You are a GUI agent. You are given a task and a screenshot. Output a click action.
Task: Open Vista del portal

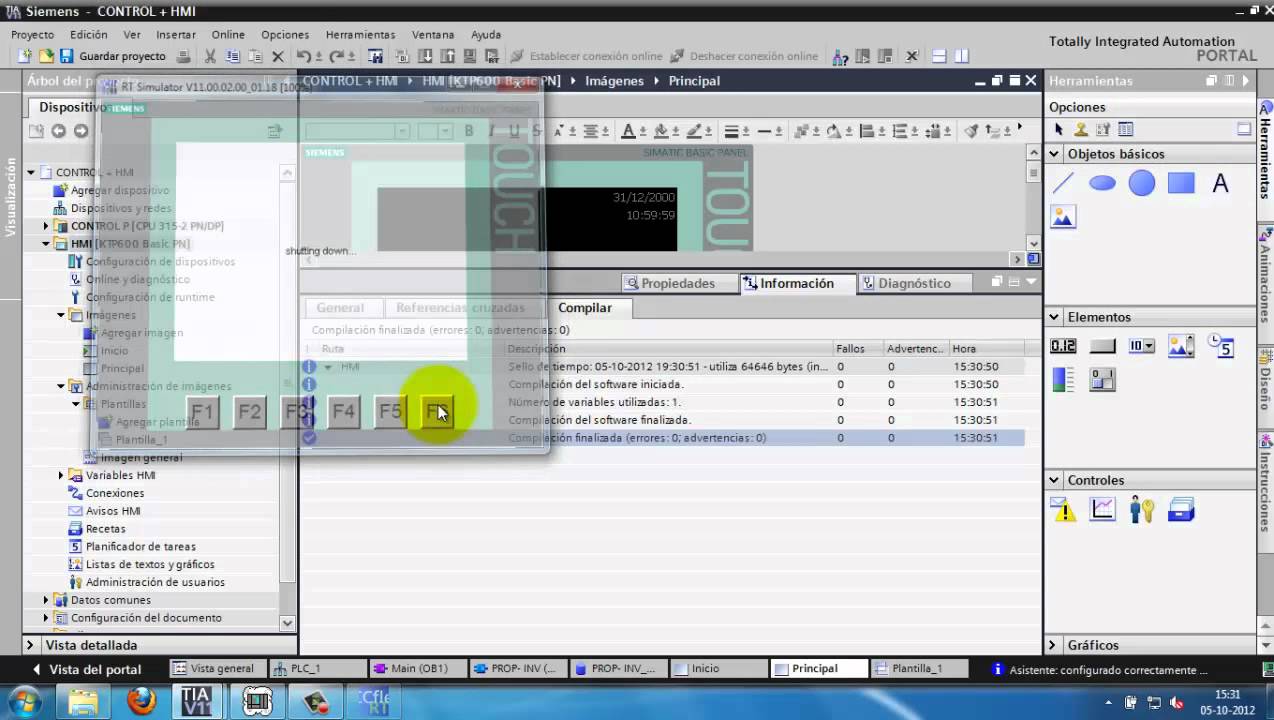tap(87, 669)
